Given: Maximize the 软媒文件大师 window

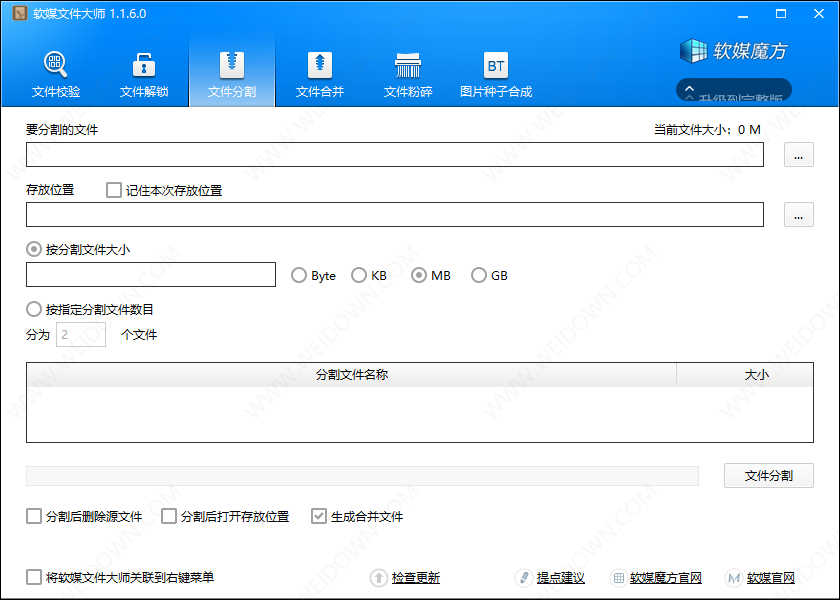Looking at the screenshot, I should 781,14.
